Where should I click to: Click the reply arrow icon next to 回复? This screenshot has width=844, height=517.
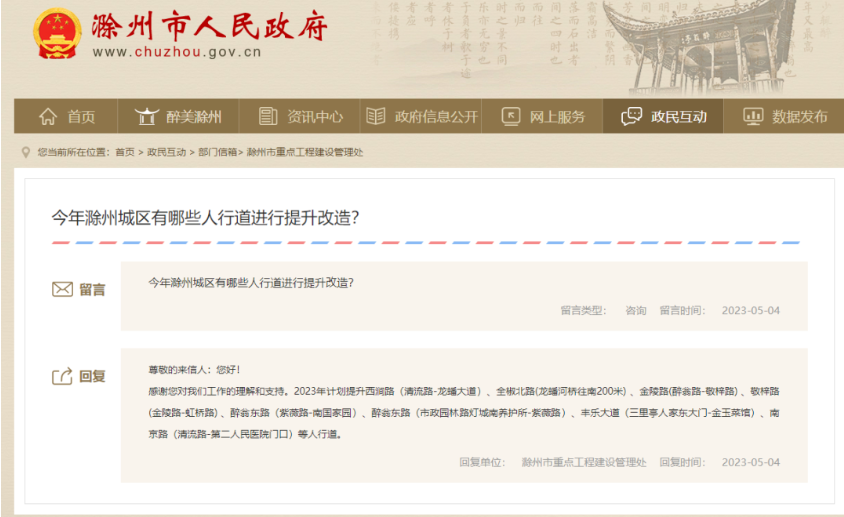point(62,376)
